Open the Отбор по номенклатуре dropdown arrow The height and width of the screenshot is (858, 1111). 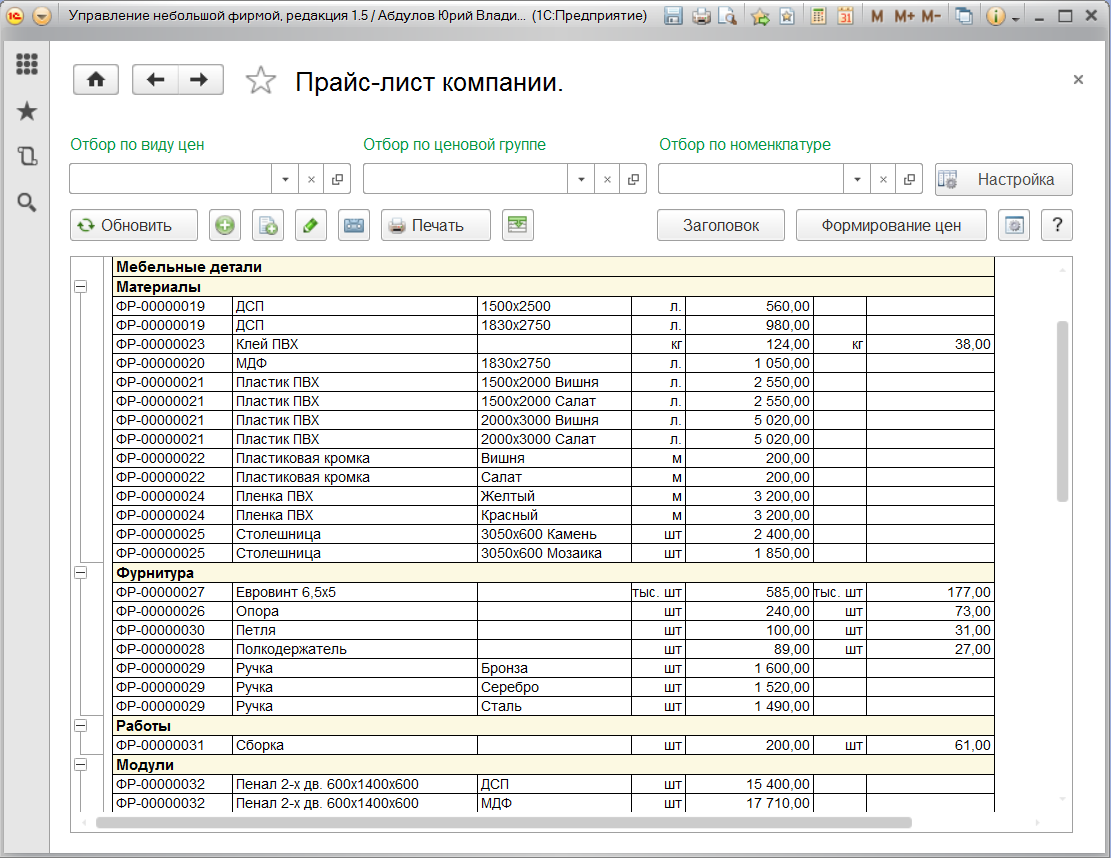(857, 180)
